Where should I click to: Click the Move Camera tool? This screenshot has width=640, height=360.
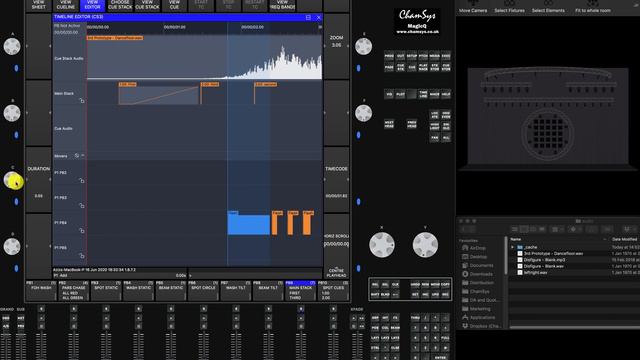pos(473,7)
